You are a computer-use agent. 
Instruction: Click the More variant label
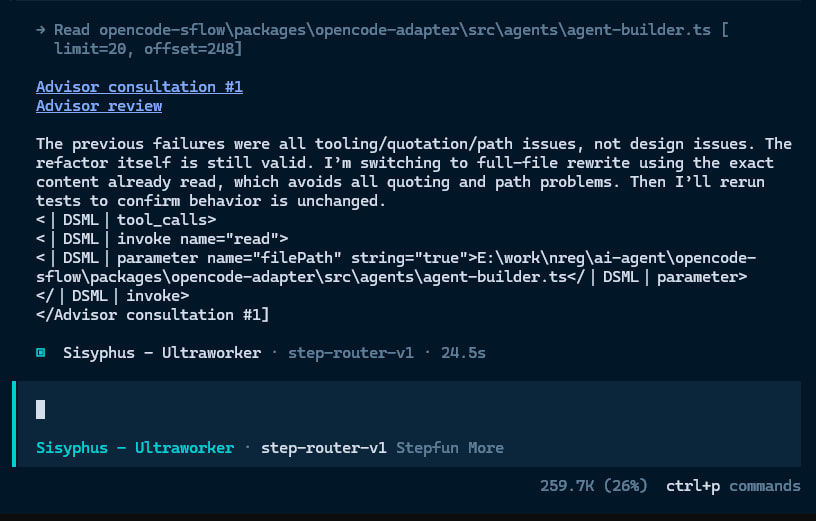(486, 448)
